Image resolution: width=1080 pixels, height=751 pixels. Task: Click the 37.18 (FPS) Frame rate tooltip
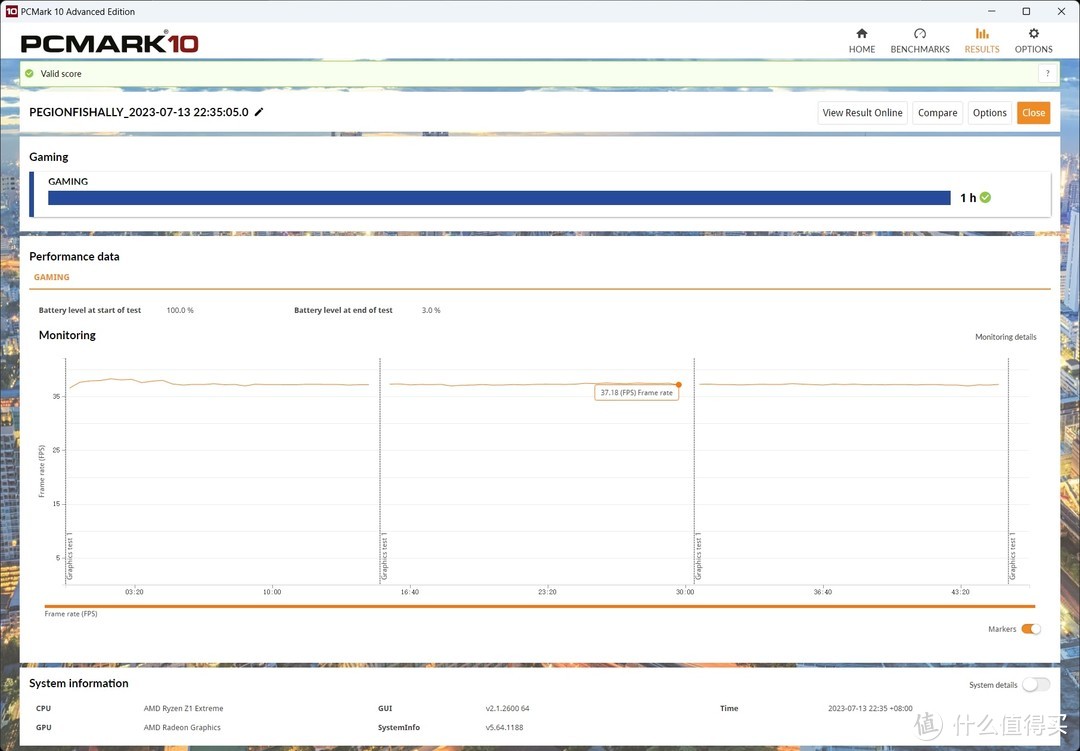pos(636,393)
